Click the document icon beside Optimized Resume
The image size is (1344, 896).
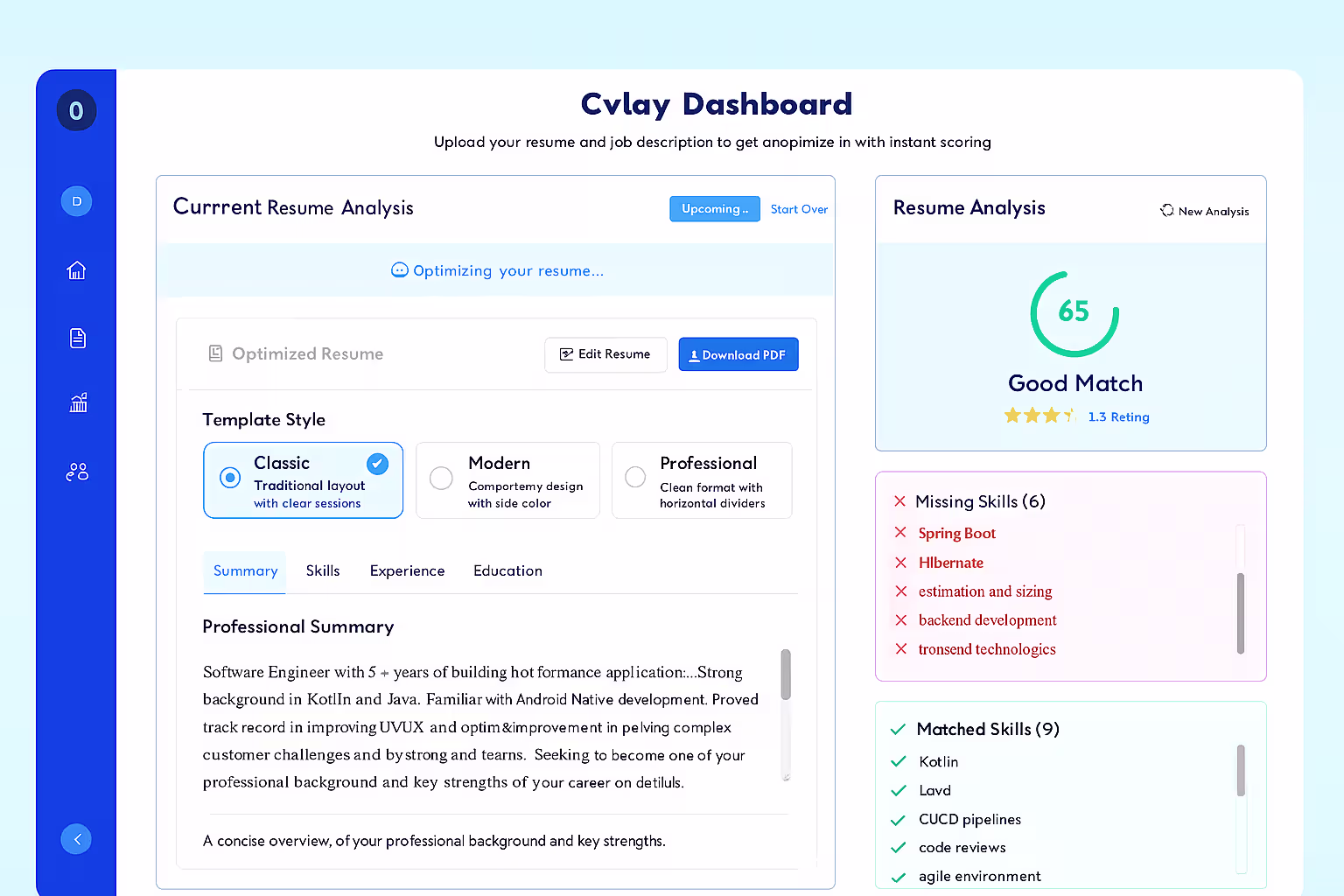tap(215, 353)
